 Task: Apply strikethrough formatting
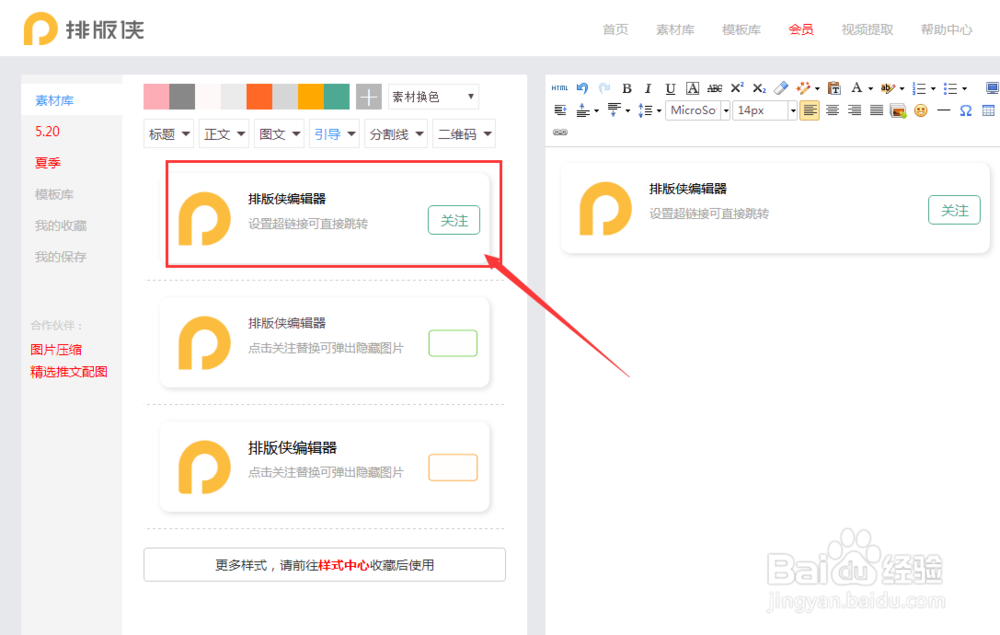coord(715,88)
